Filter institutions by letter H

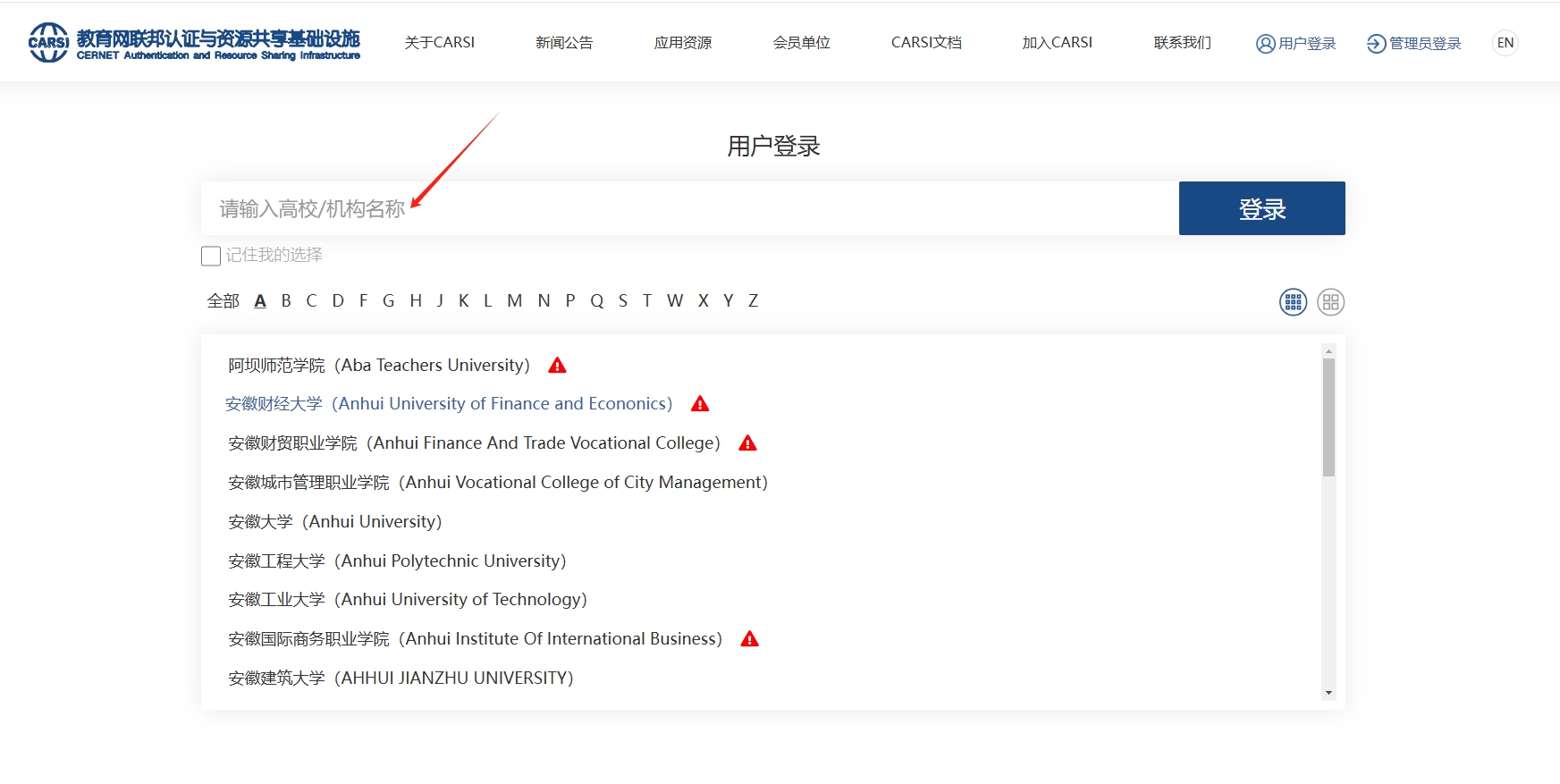[x=416, y=301]
